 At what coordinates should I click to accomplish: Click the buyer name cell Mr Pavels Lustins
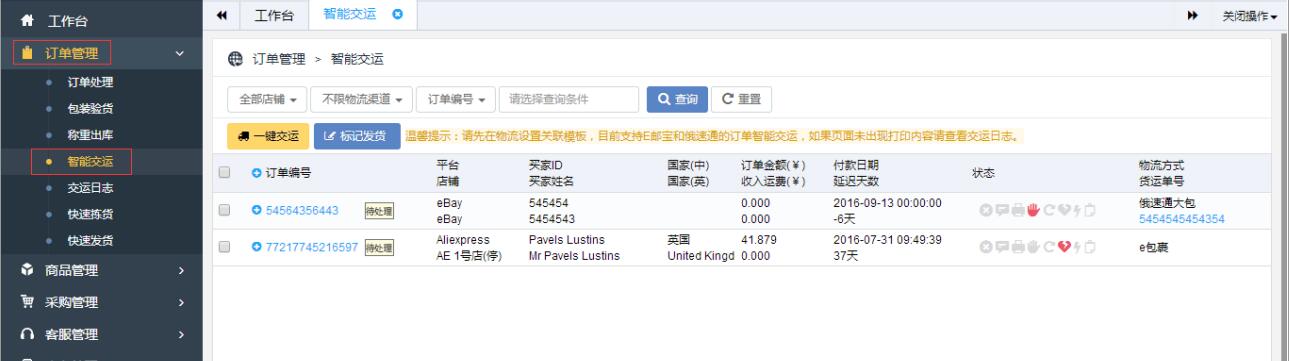(574, 256)
